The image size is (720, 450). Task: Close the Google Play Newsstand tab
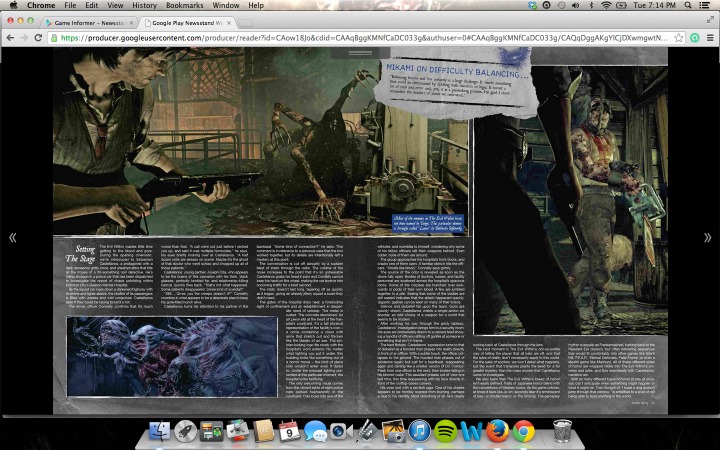[229, 22]
